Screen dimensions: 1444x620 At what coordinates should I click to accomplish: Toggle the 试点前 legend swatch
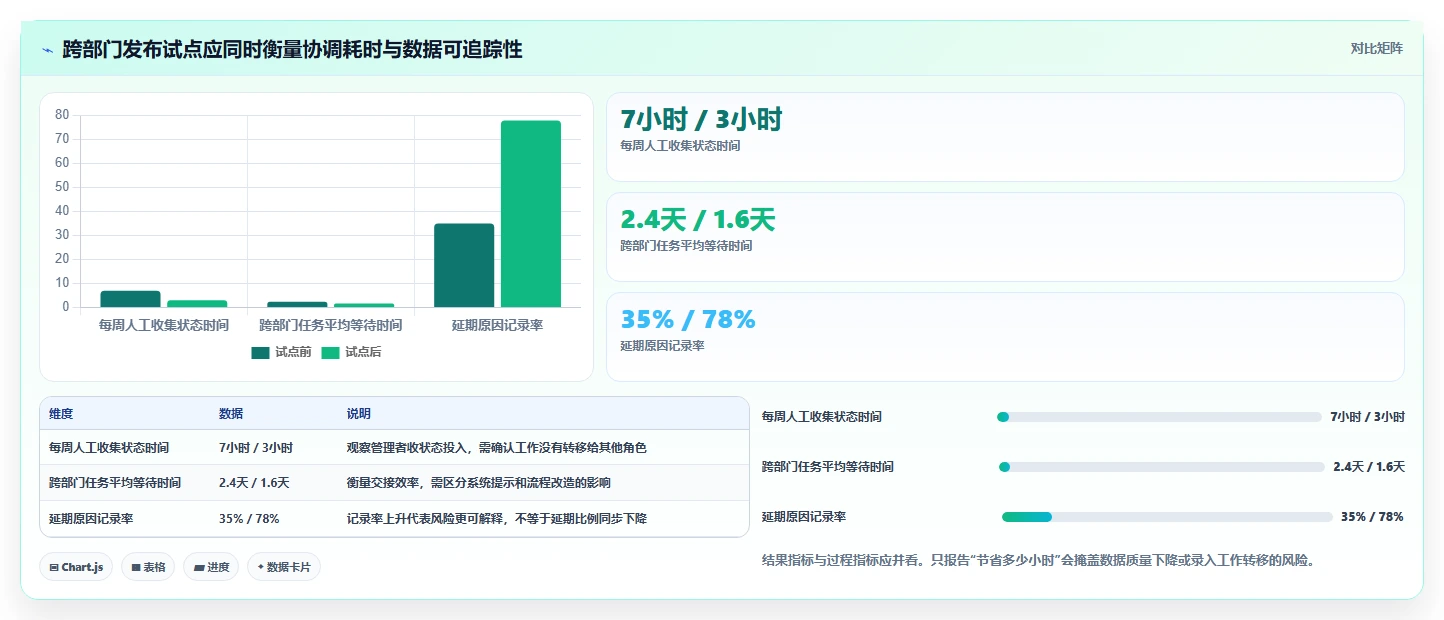pyautogui.click(x=260, y=352)
